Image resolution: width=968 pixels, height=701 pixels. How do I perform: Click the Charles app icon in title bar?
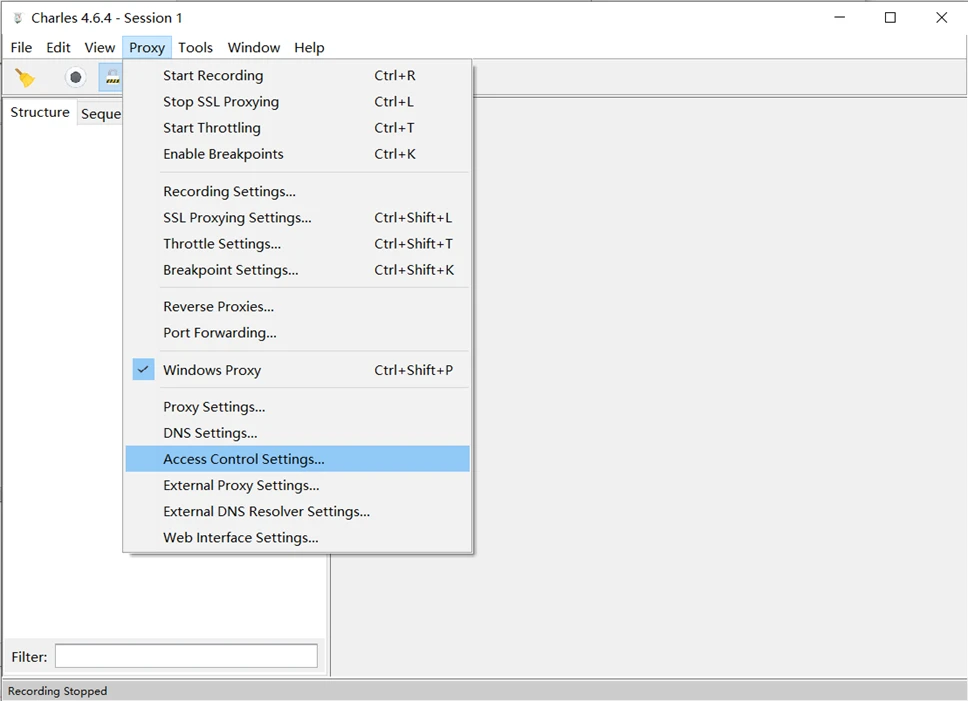pyautogui.click(x=18, y=18)
